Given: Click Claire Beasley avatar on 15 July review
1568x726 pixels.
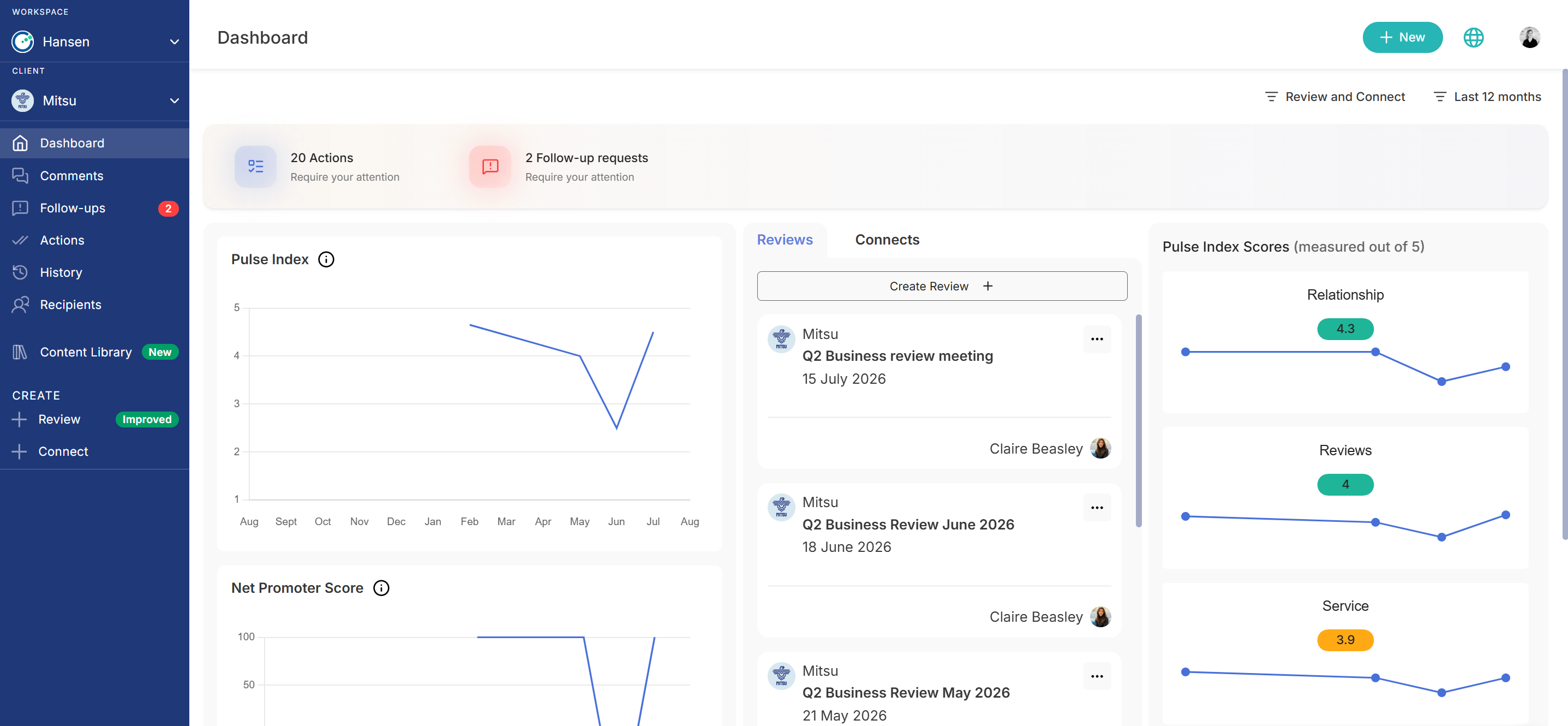Looking at the screenshot, I should (x=1100, y=448).
